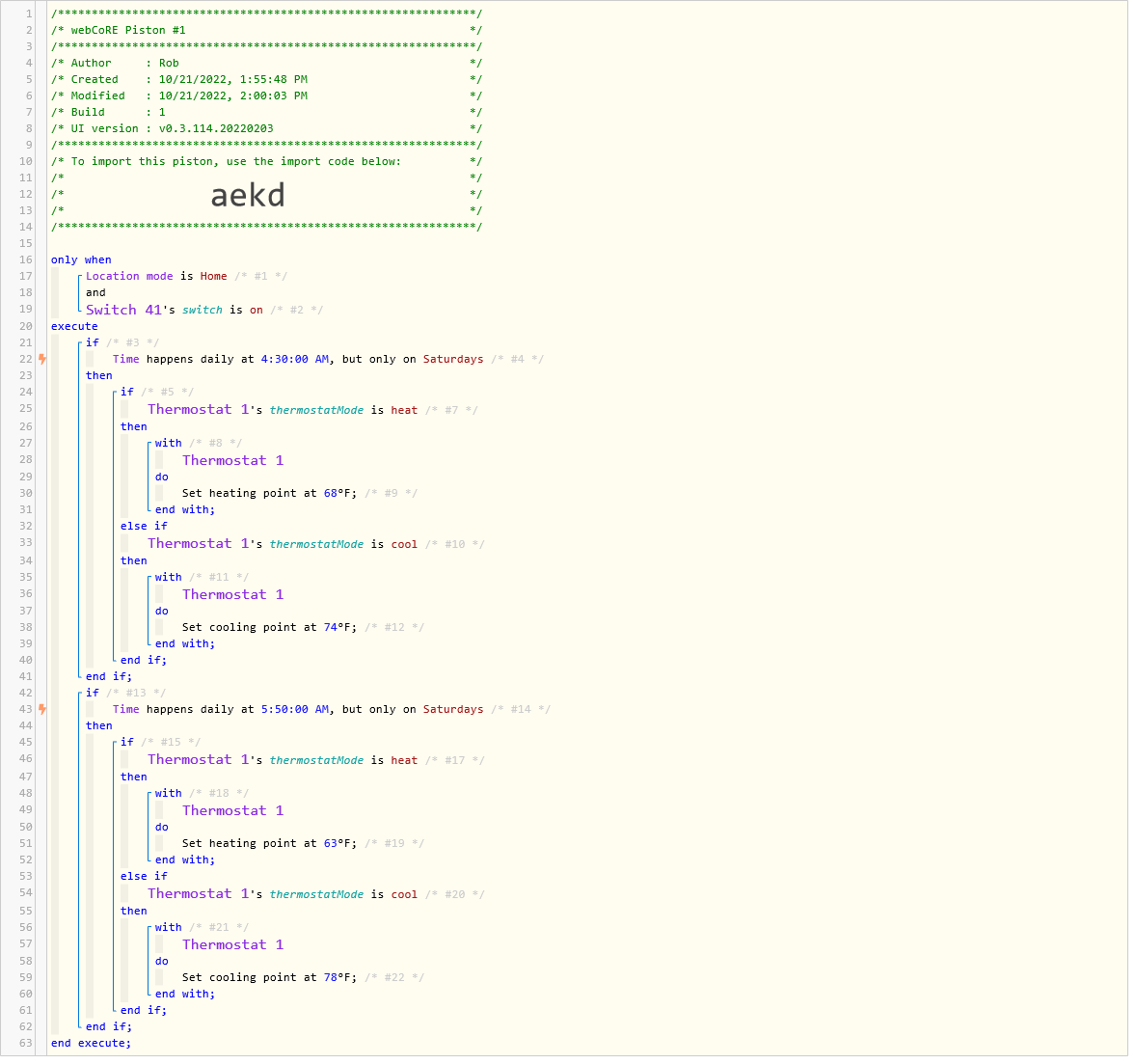Click line number 16 in the gutter
Image resolution: width=1136 pixels, height=1064 pixels.
pos(25,259)
